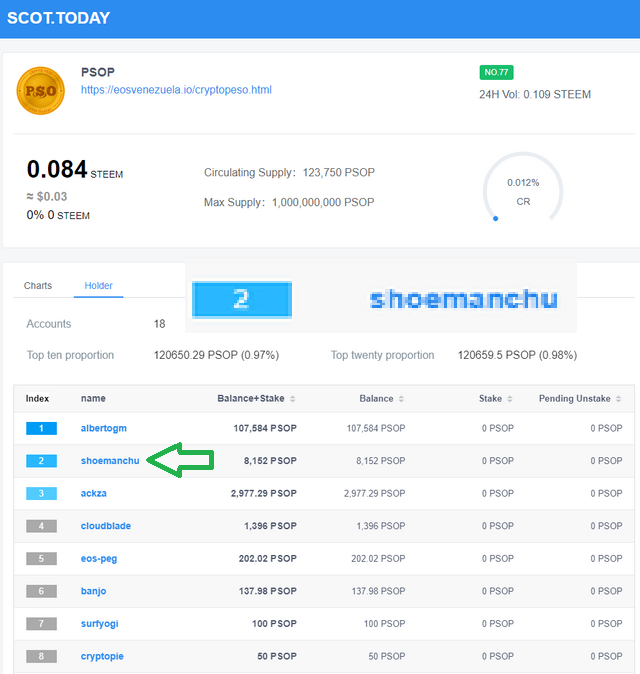Open eos-peg holder profile
Viewport: 640px width, 674px height.
click(x=99, y=559)
